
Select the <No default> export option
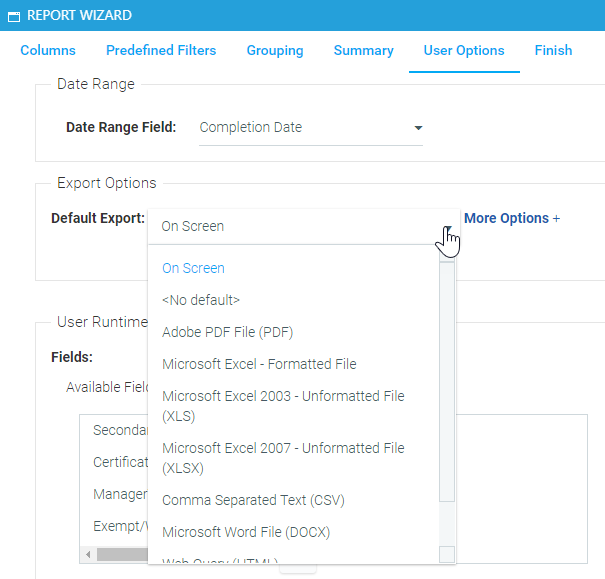[201, 300]
